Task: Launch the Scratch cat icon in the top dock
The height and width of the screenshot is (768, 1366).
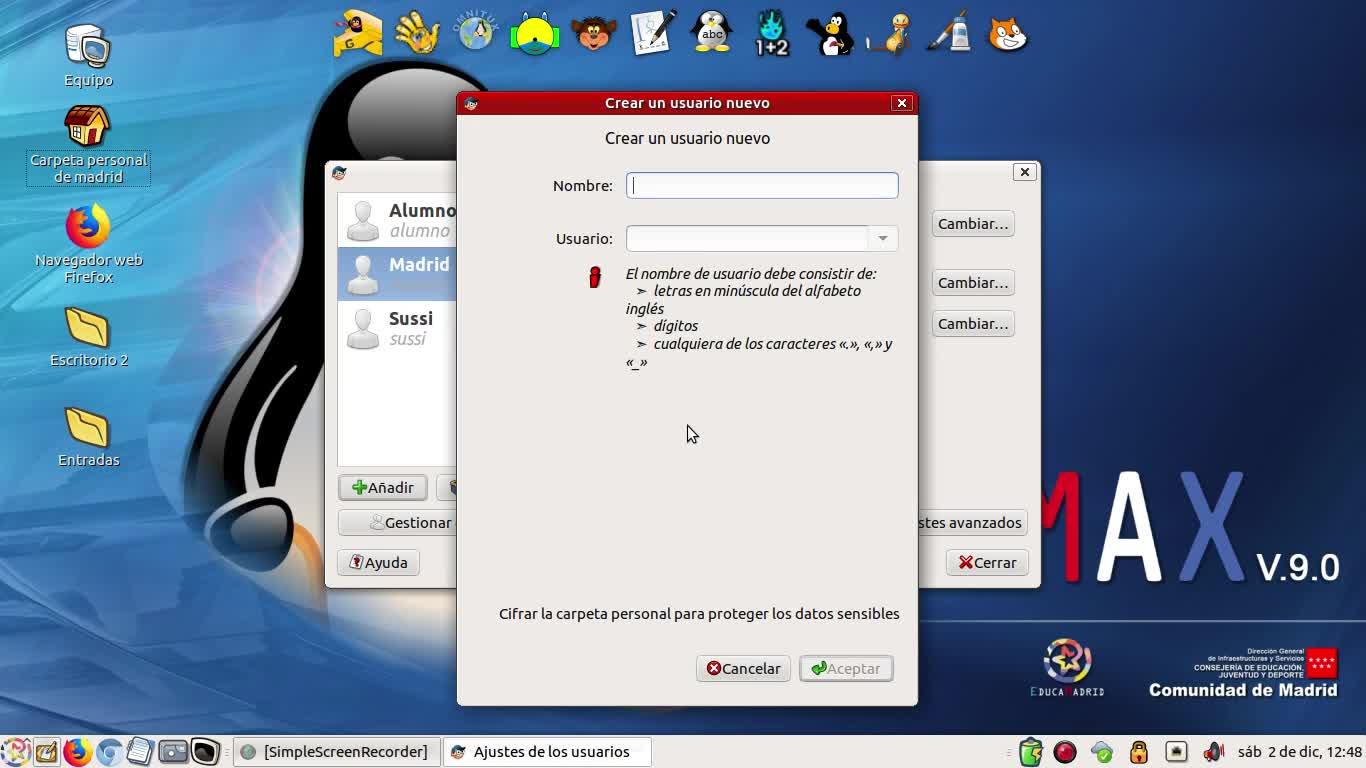Action: tap(1008, 33)
